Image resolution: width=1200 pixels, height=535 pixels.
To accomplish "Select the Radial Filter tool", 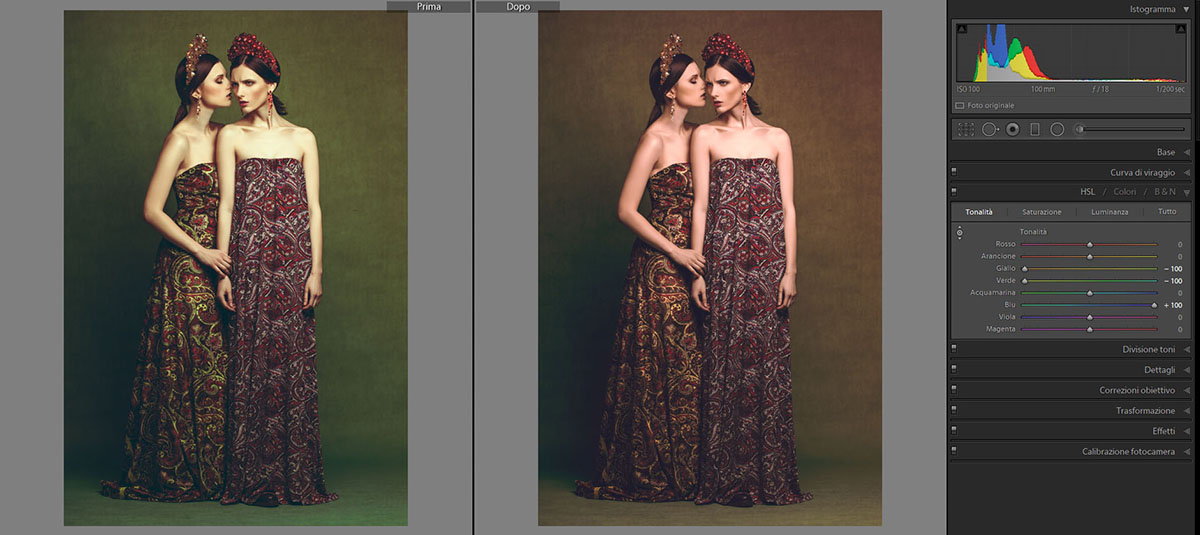I will click(x=1057, y=129).
